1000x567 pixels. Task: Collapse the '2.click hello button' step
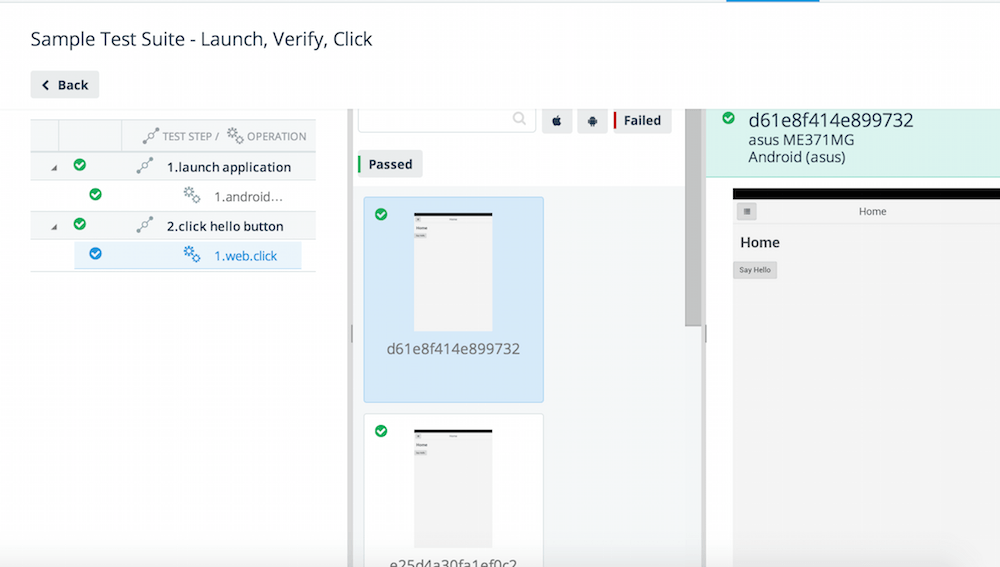tap(54, 226)
